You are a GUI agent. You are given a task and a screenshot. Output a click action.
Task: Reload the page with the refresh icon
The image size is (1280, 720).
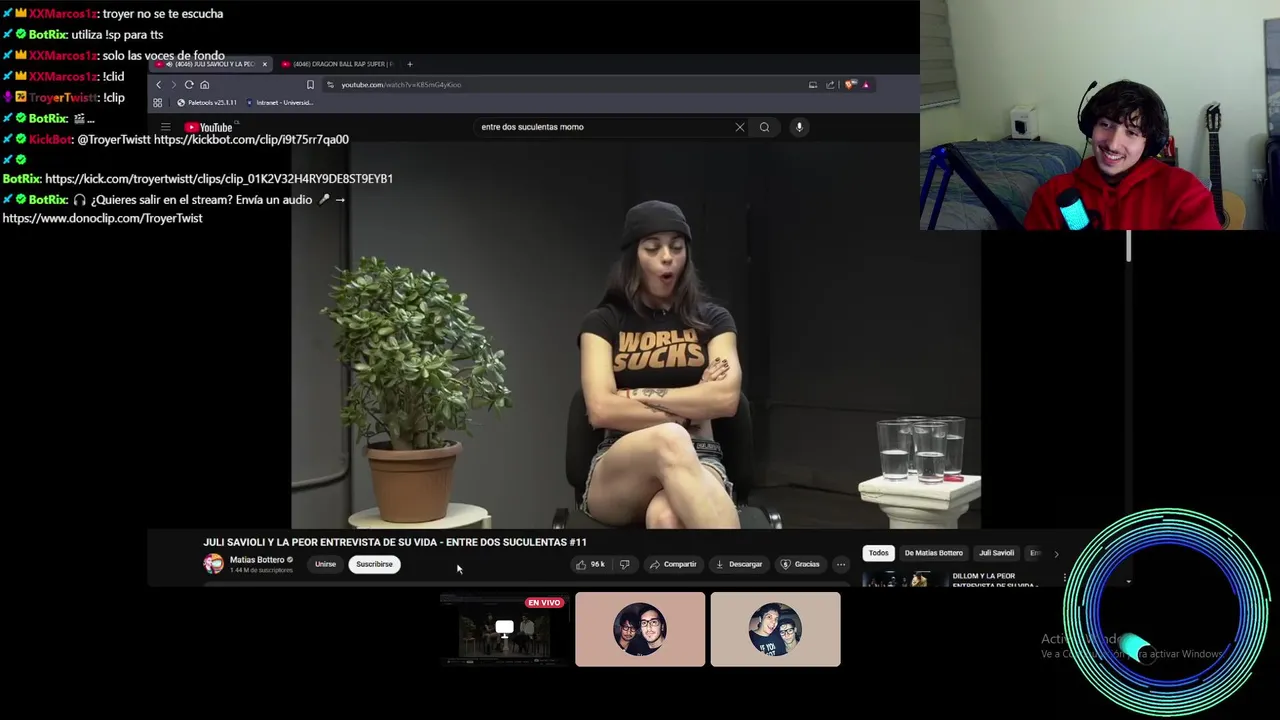tap(189, 85)
